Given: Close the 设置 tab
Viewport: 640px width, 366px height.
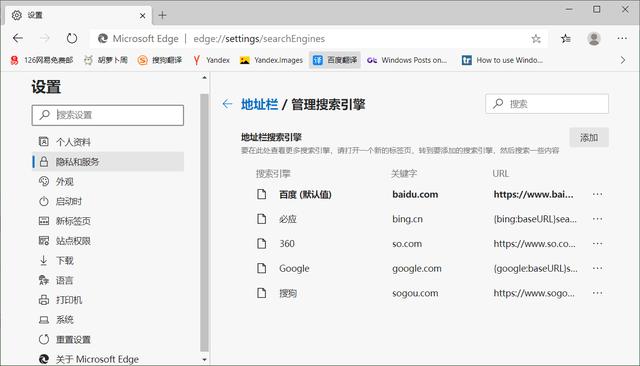Looking at the screenshot, I should point(142,16).
